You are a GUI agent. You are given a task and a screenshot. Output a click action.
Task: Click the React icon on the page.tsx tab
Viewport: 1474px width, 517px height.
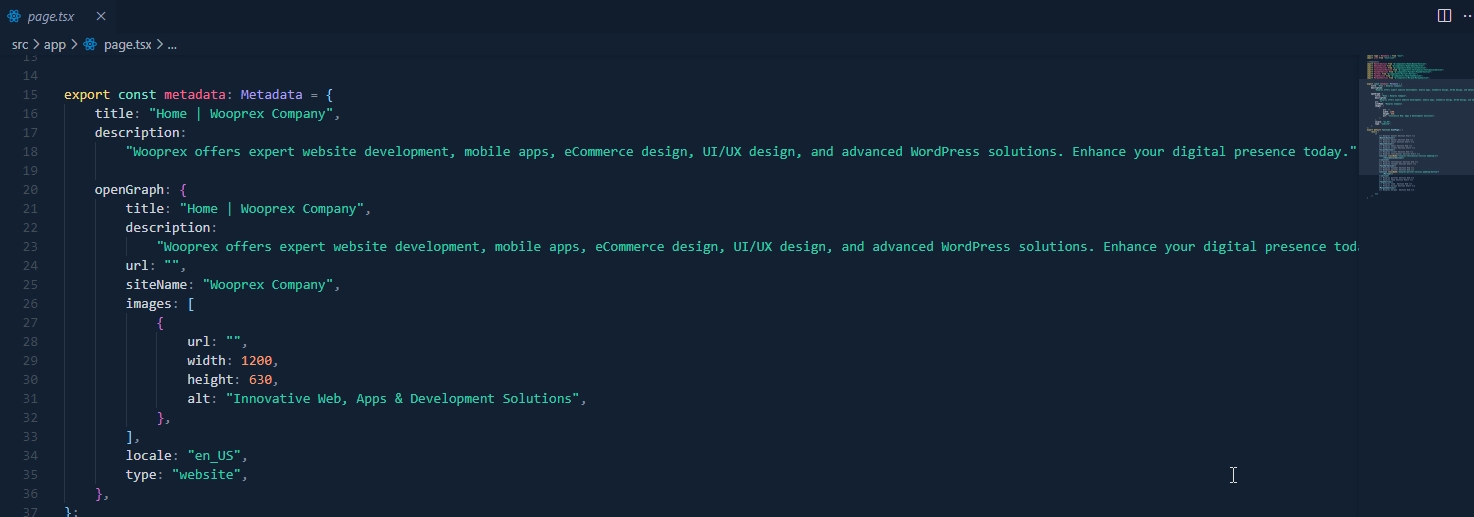pyautogui.click(x=14, y=16)
